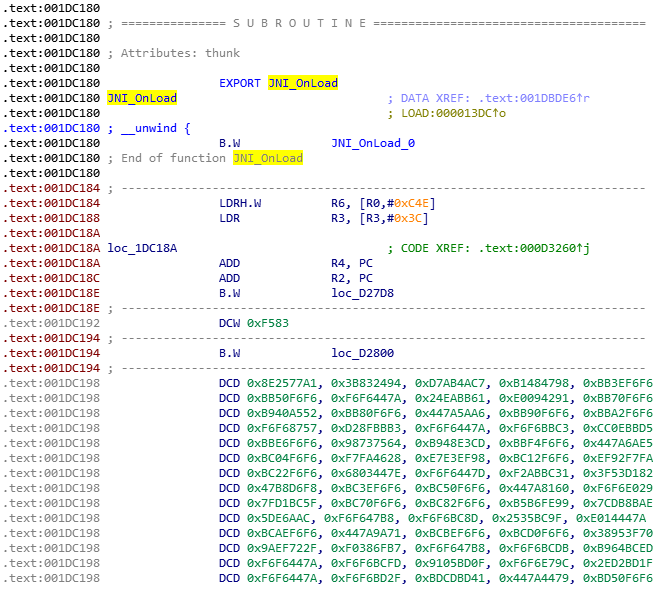Select DCW value 0xF583
The height and width of the screenshot is (590, 658).
pyautogui.click(x=268, y=323)
